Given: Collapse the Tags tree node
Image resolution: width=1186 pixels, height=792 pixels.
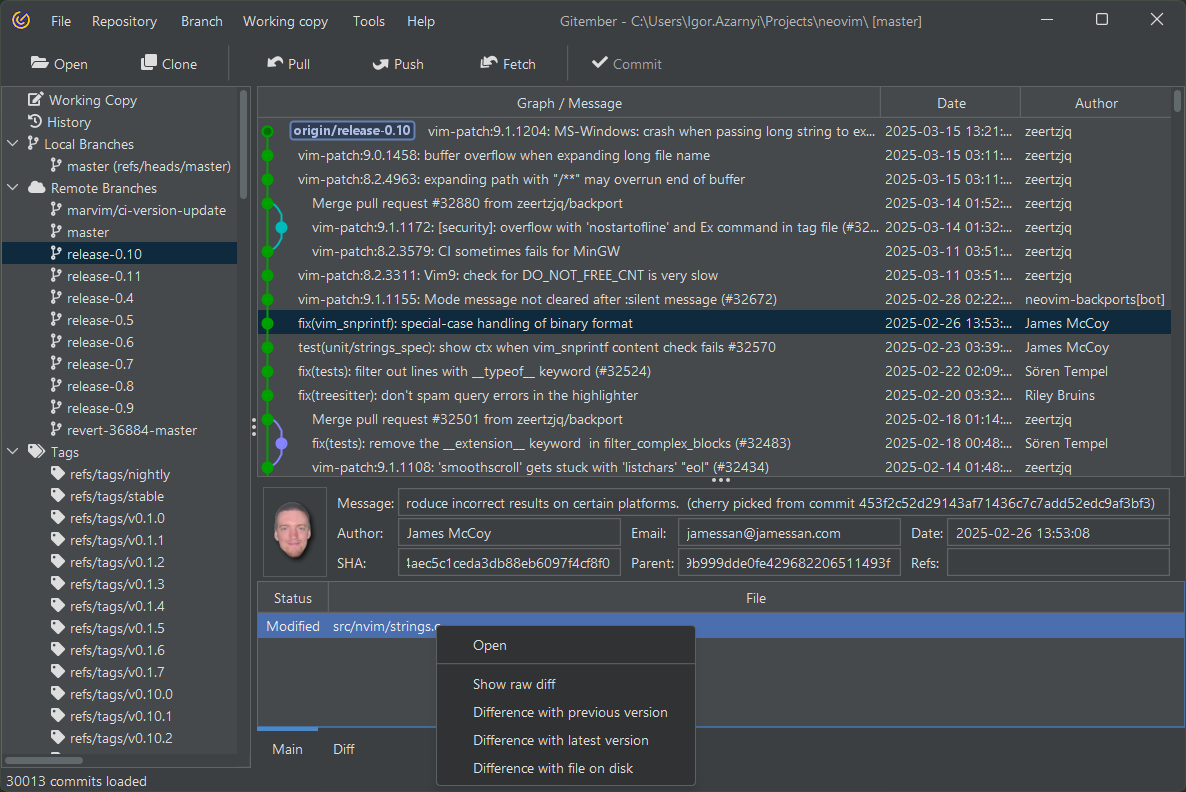Looking at the screenshot, I should pos(13,452).
